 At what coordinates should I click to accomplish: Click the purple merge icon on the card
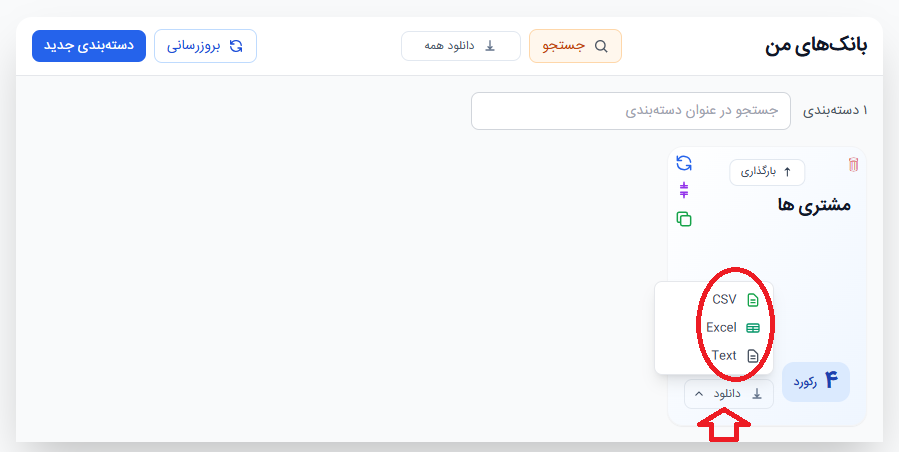click(x=684, y=190)
